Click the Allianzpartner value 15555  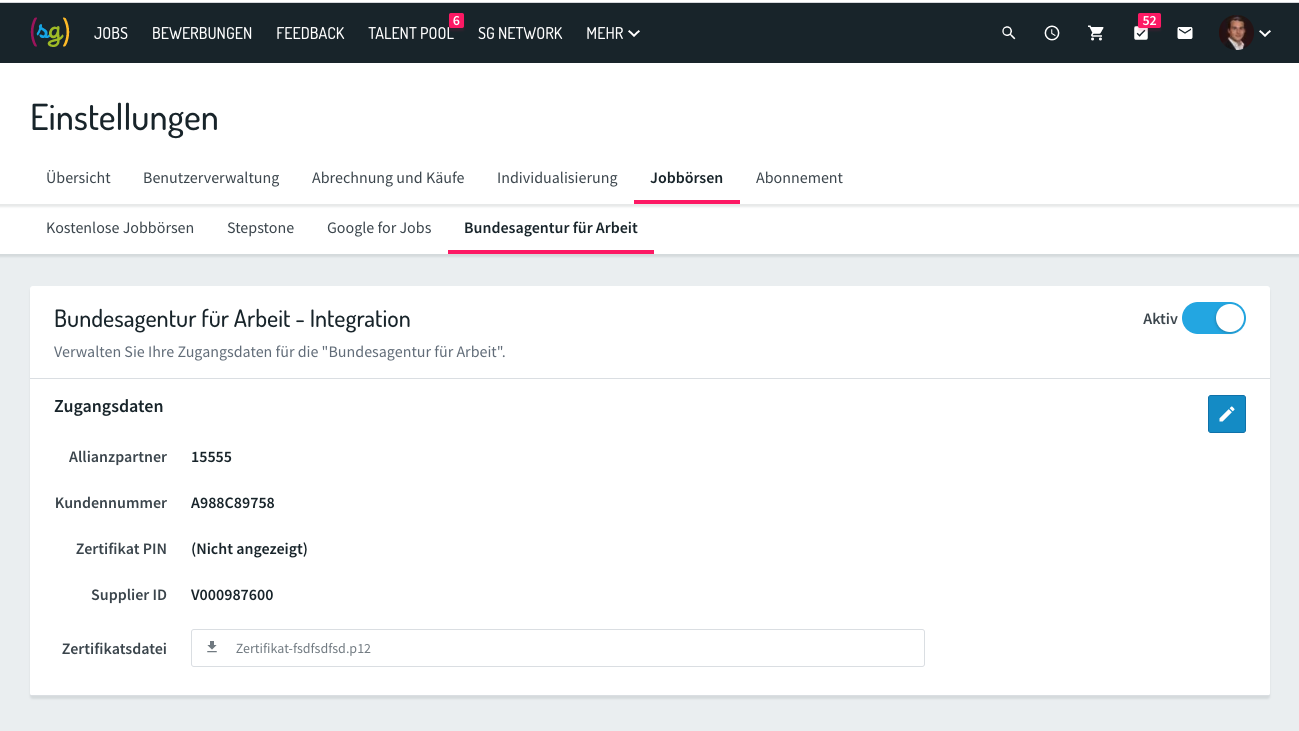211,457
